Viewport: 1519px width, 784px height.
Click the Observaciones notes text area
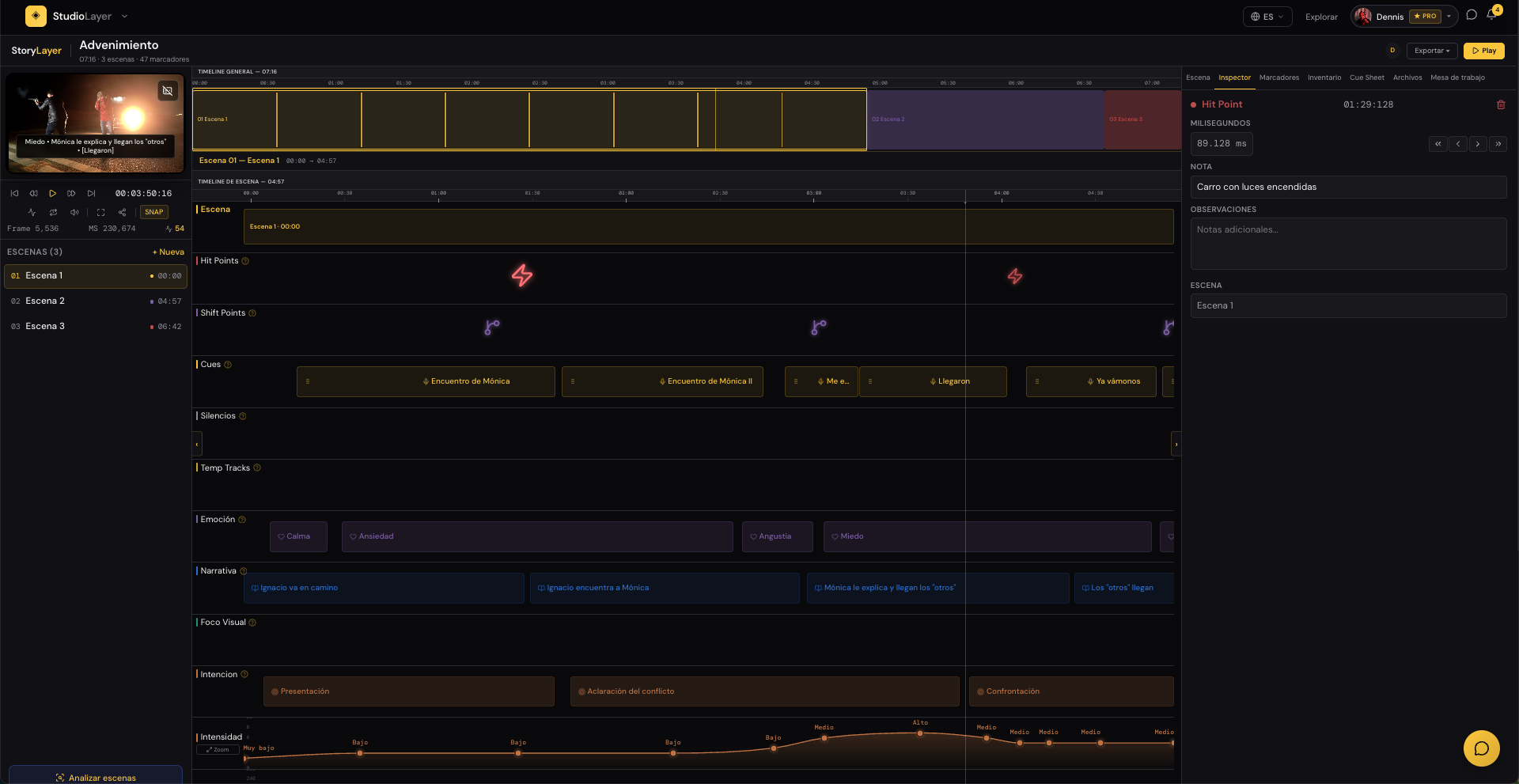click(x=1348, y=244)
